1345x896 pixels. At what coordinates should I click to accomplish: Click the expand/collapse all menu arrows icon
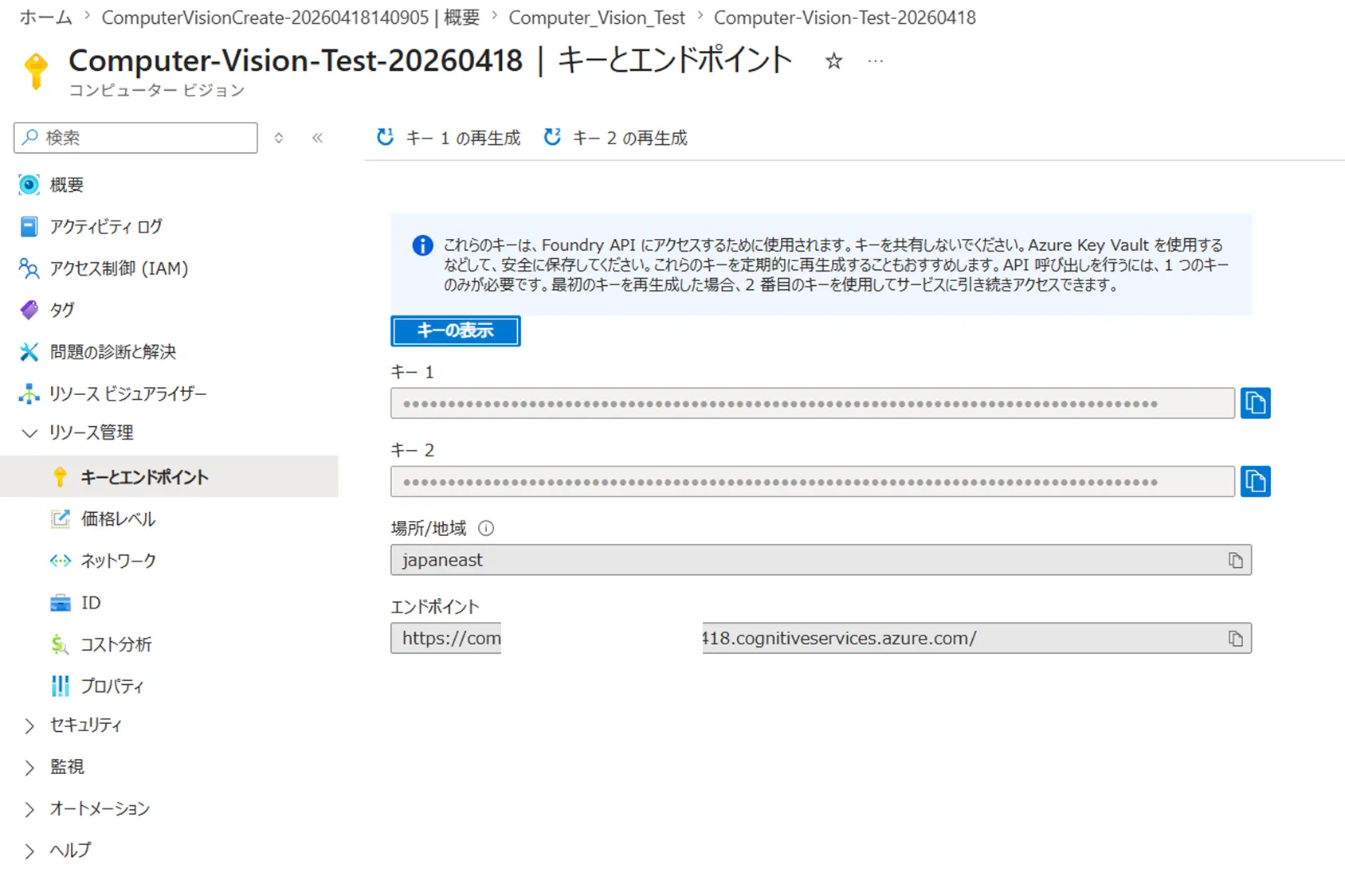279,138
